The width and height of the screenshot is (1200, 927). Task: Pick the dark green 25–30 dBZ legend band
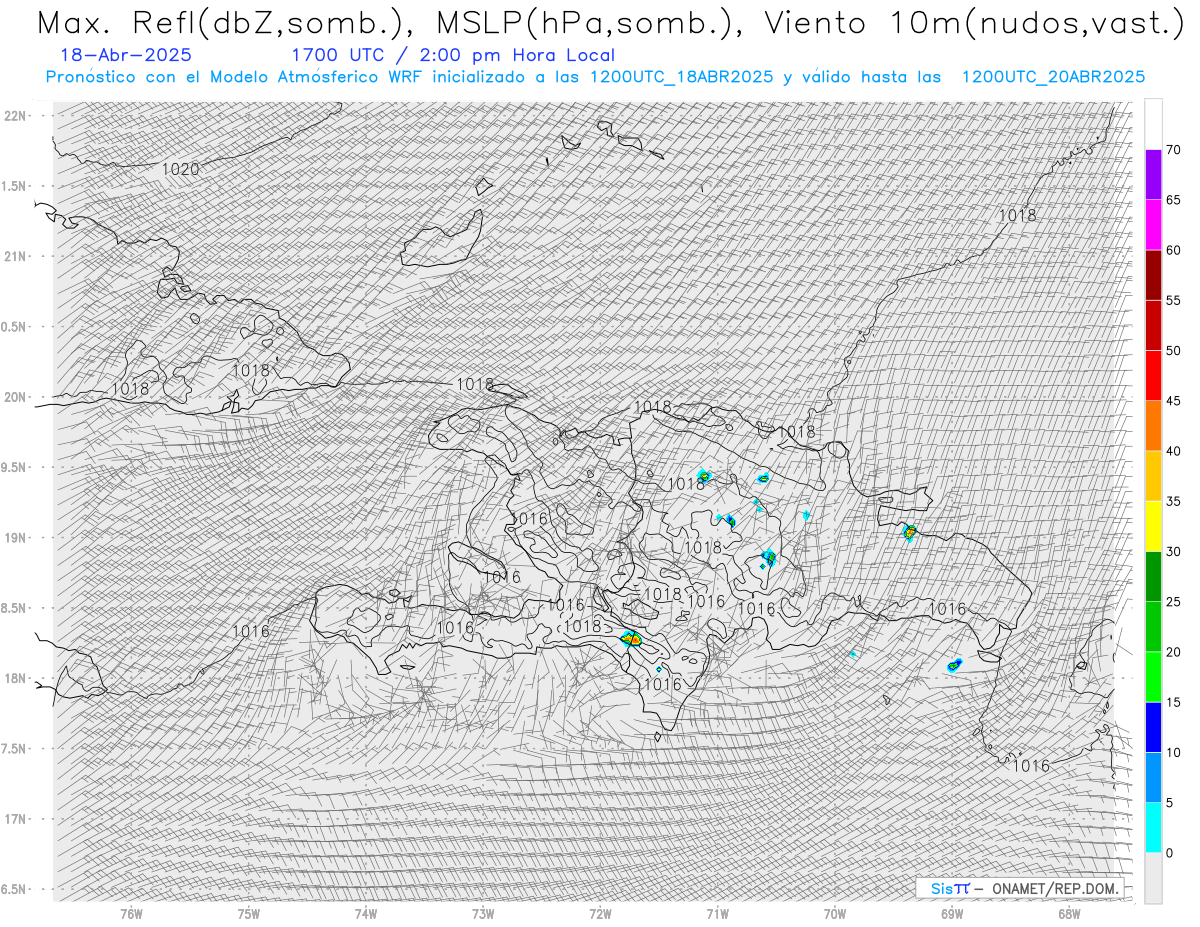pyautogui.click(x=1153, y=576)
